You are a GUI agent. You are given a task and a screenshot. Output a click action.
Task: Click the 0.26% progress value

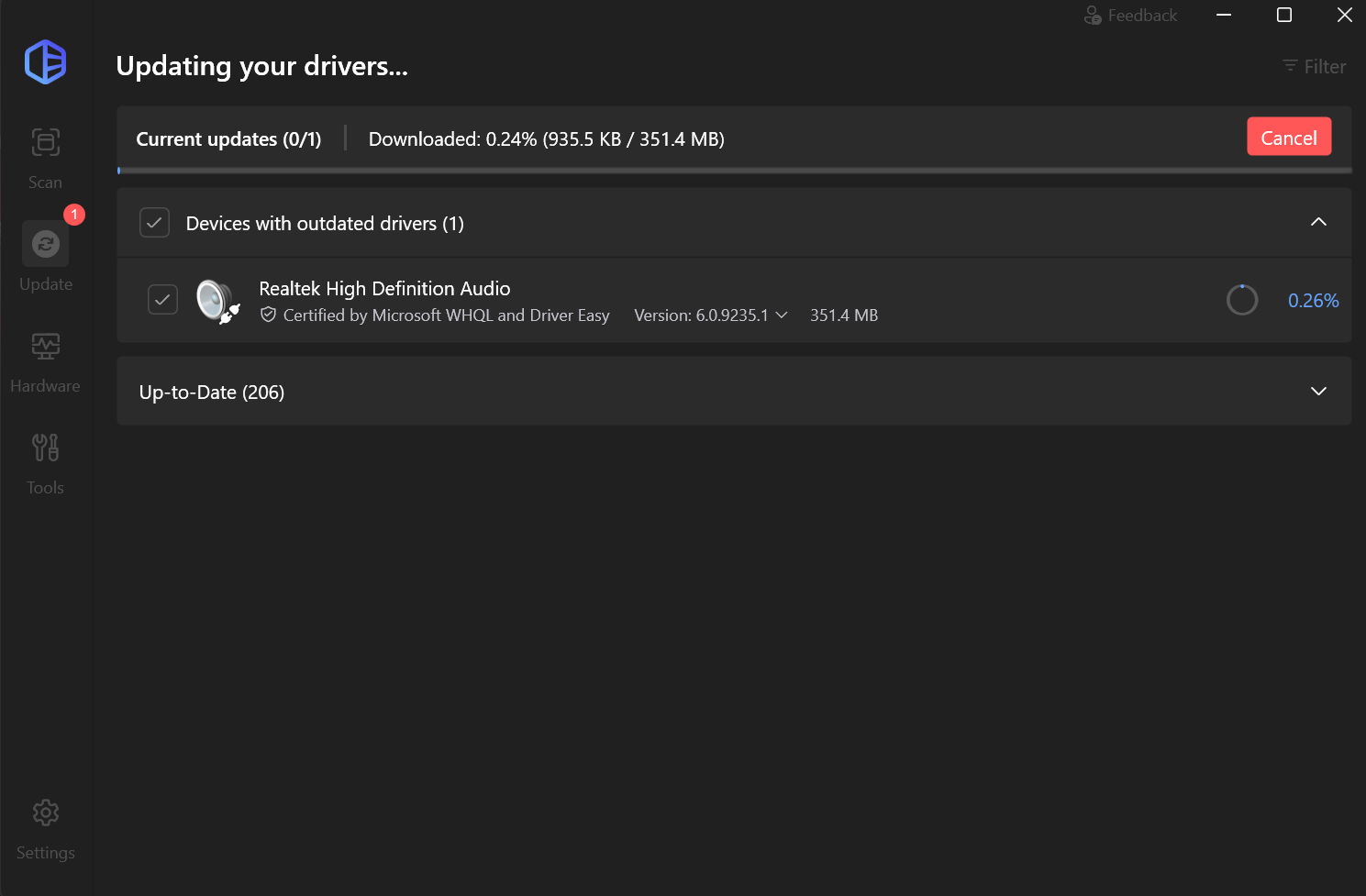pyautogui.click(x=1313, y=301)
